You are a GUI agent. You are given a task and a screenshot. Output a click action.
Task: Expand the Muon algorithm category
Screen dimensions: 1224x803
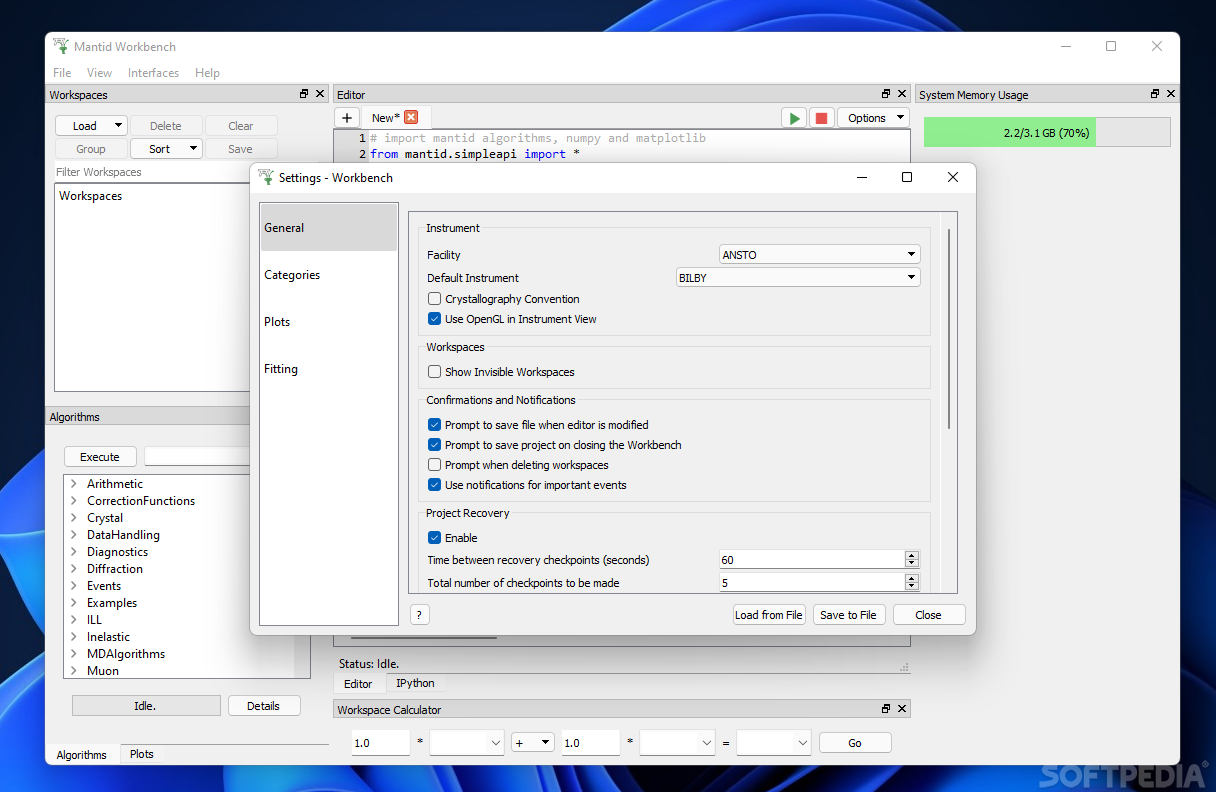click(x=74, y=671)
